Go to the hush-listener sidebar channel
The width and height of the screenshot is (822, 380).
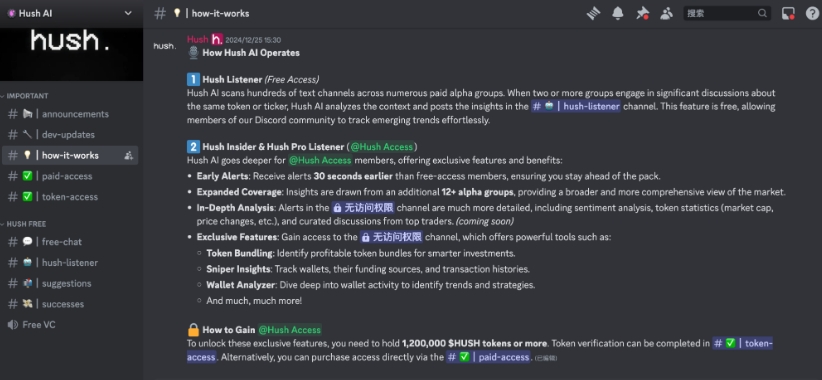pyautogui.click(x=69, y=263)
